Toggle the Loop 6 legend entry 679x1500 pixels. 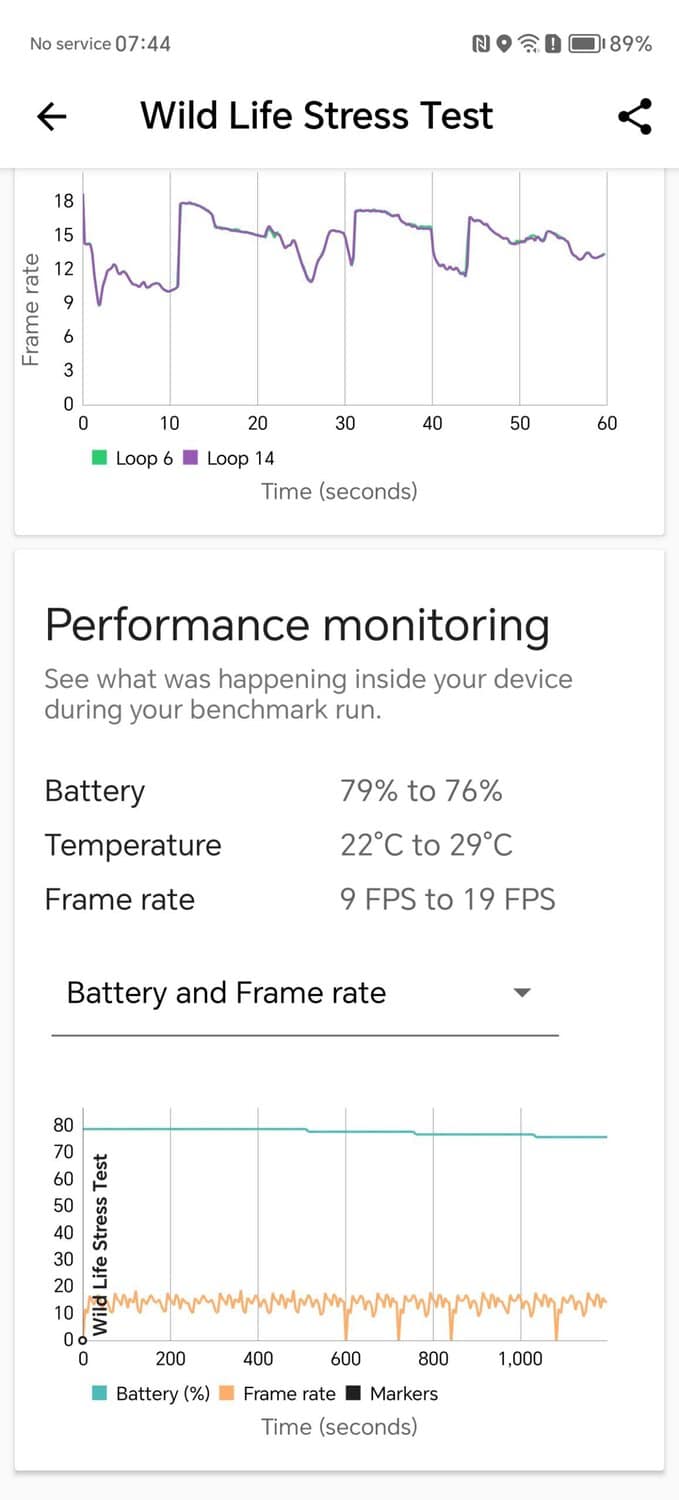pyautogui.click(x=133, y=458)
